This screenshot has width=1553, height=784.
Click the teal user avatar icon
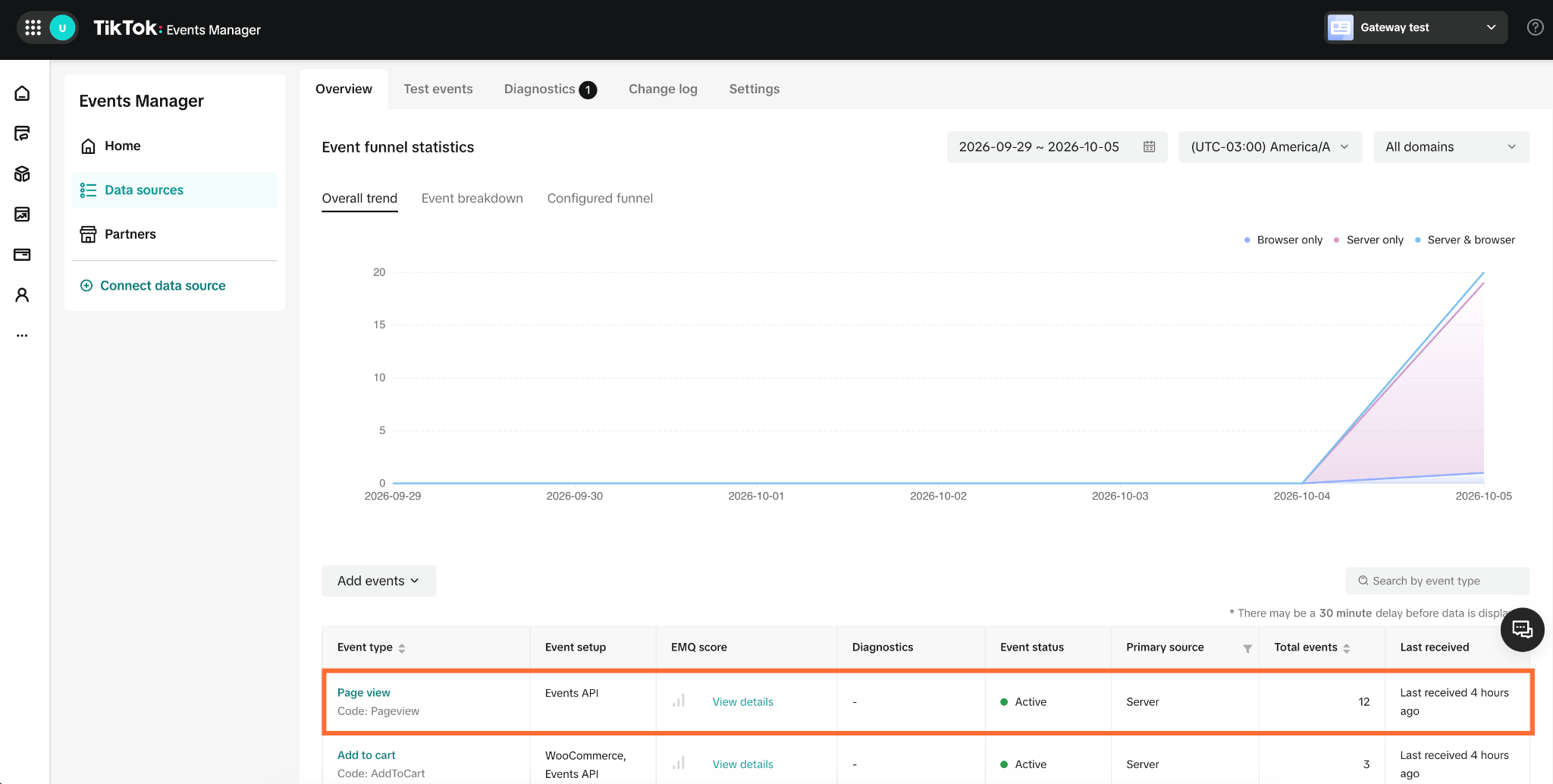[x=62, y=28]
